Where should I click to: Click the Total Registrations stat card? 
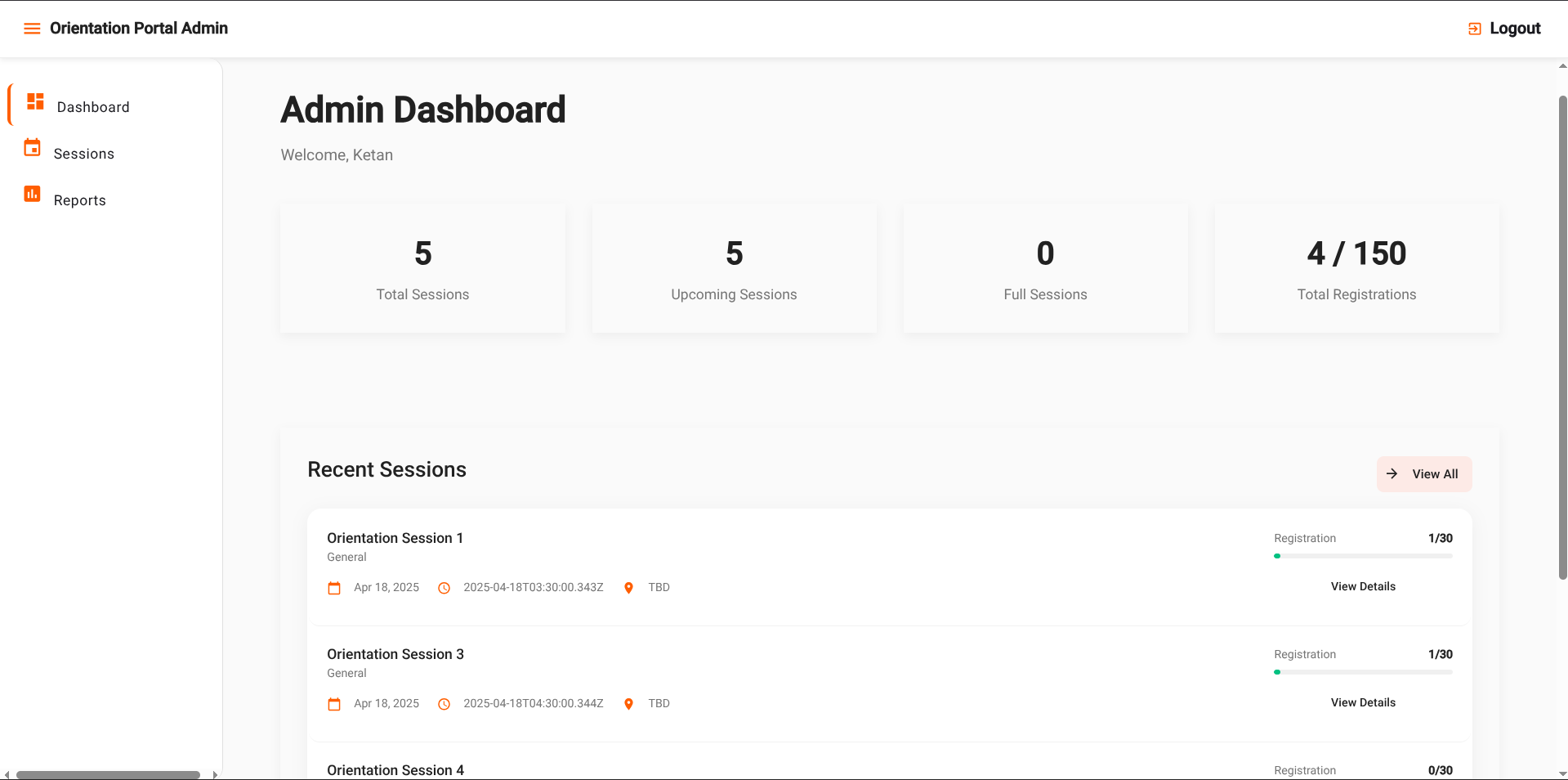click(1356, 268)
